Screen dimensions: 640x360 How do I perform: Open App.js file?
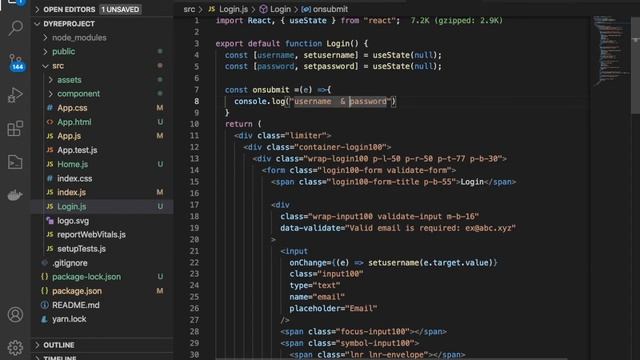(x=103, y=136)
